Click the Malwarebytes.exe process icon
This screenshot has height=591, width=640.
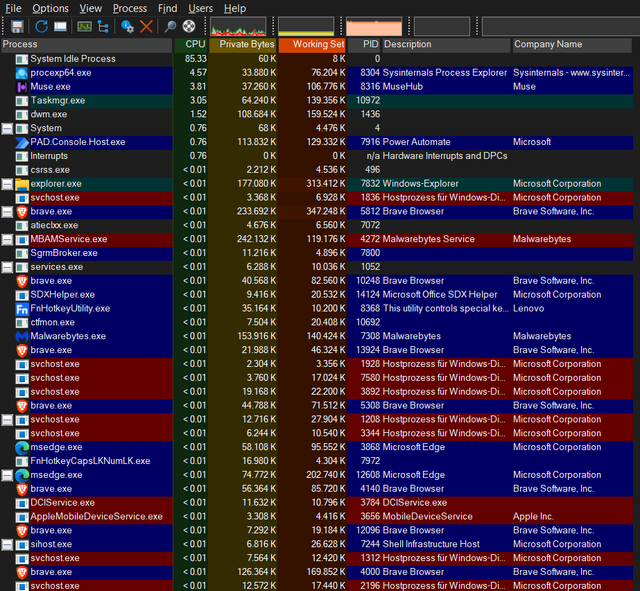pyautogui.click(x=22, y=337)
